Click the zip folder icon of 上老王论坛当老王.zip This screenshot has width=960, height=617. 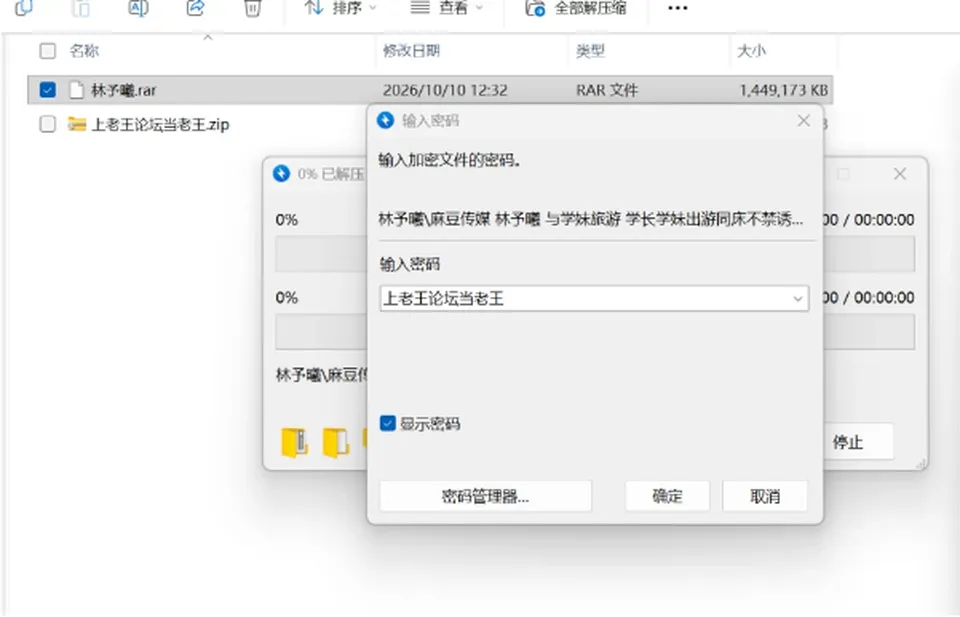77,124
